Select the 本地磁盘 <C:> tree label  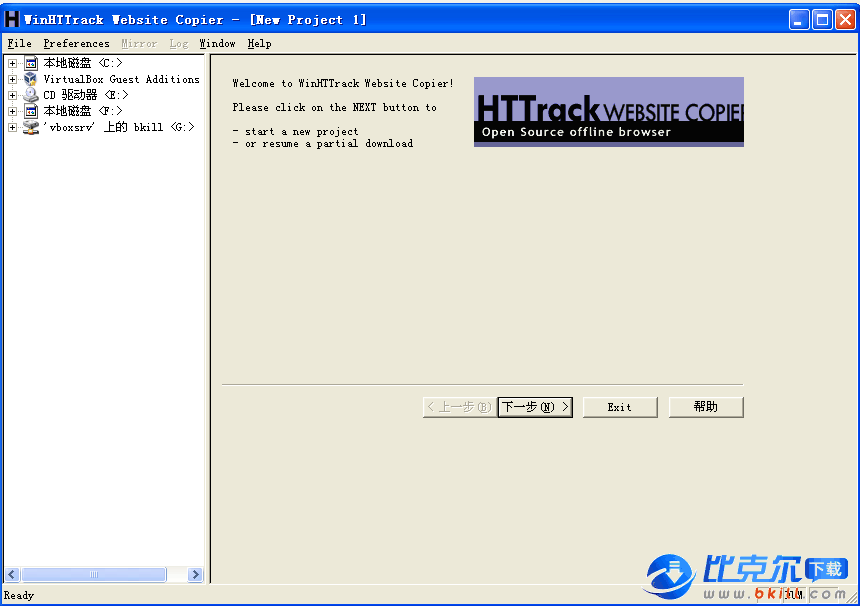[x=83, y=63]
